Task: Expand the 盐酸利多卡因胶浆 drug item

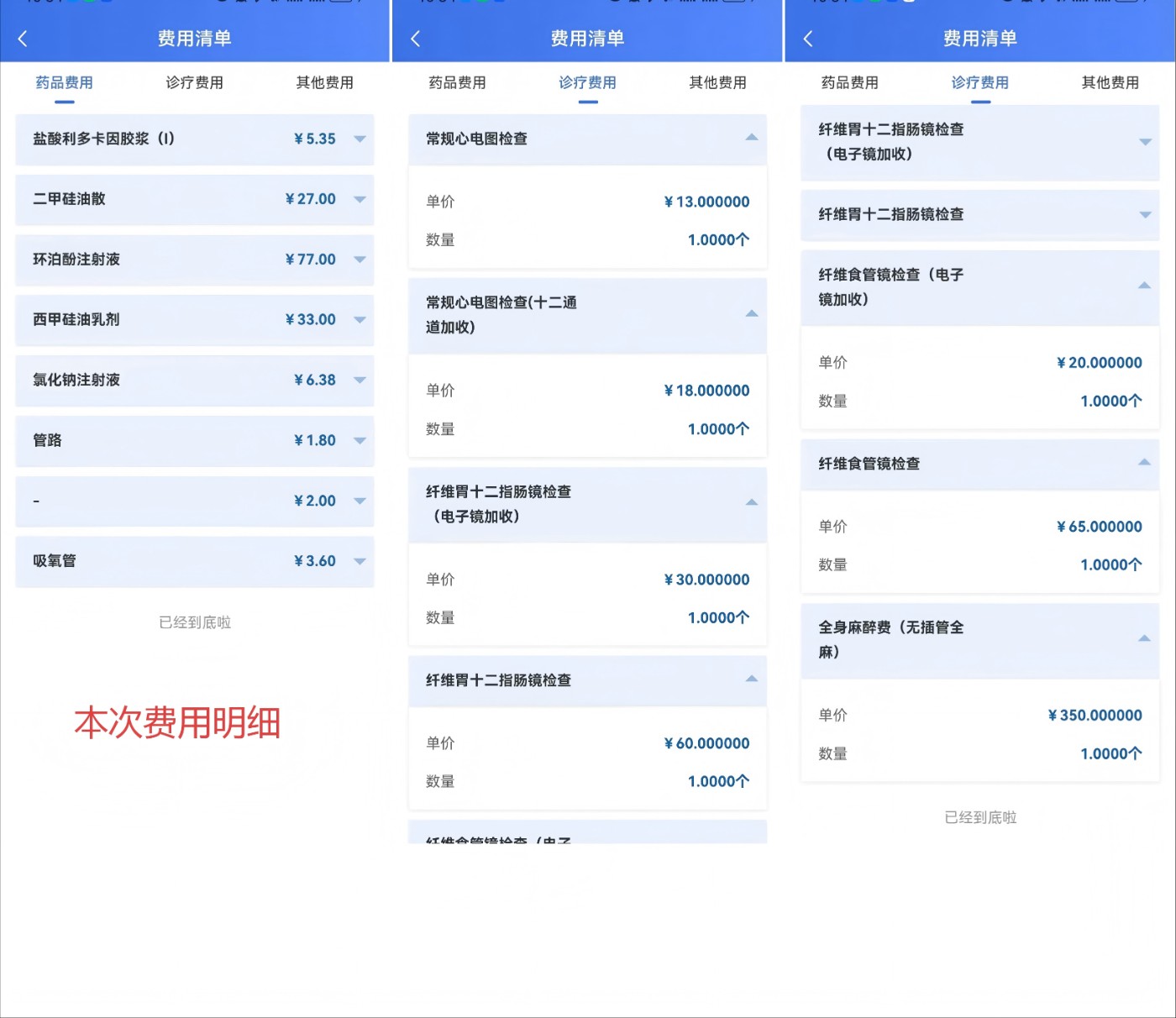Action: [360, 139]
